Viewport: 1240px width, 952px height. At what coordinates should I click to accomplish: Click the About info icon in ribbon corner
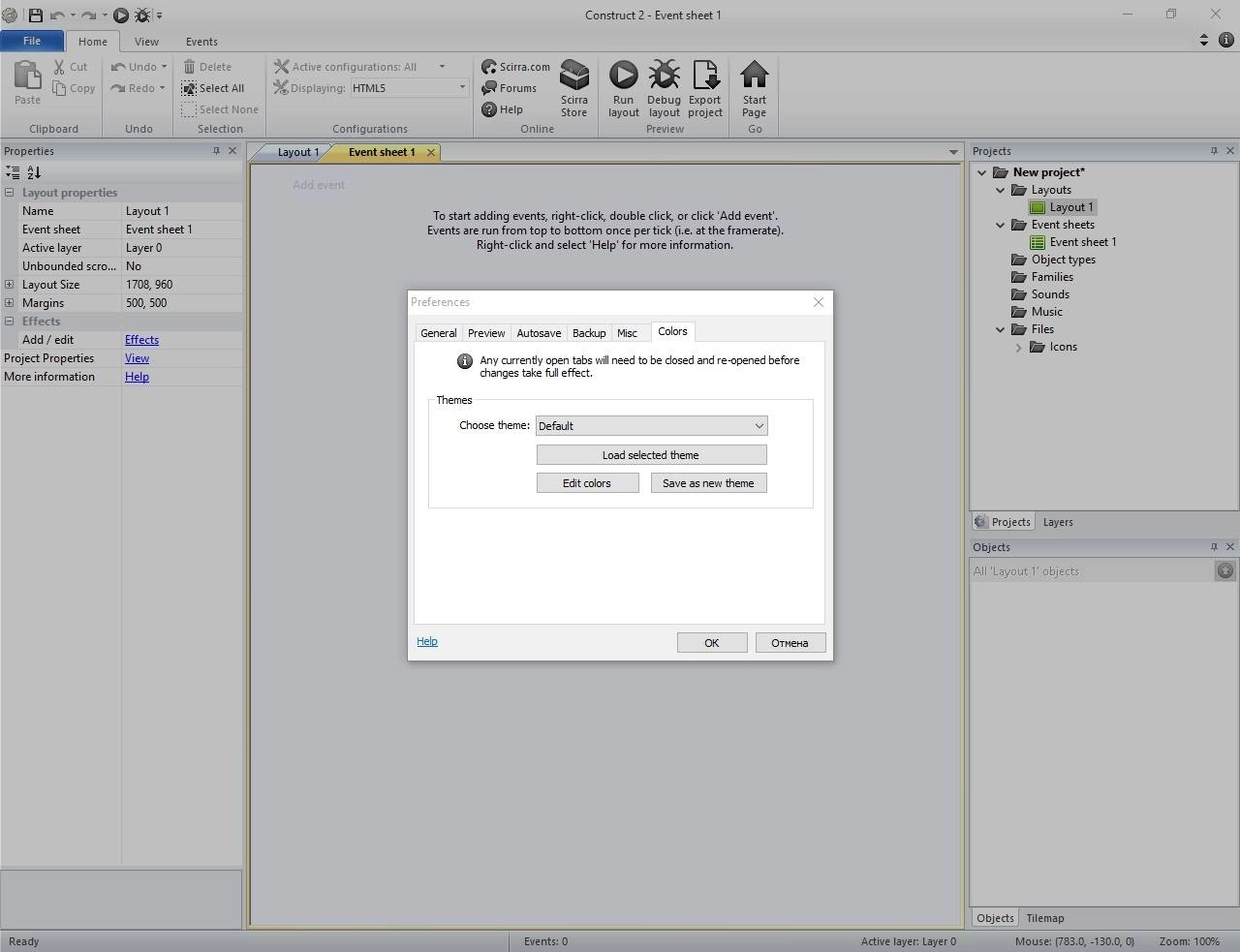(1226, 41)
